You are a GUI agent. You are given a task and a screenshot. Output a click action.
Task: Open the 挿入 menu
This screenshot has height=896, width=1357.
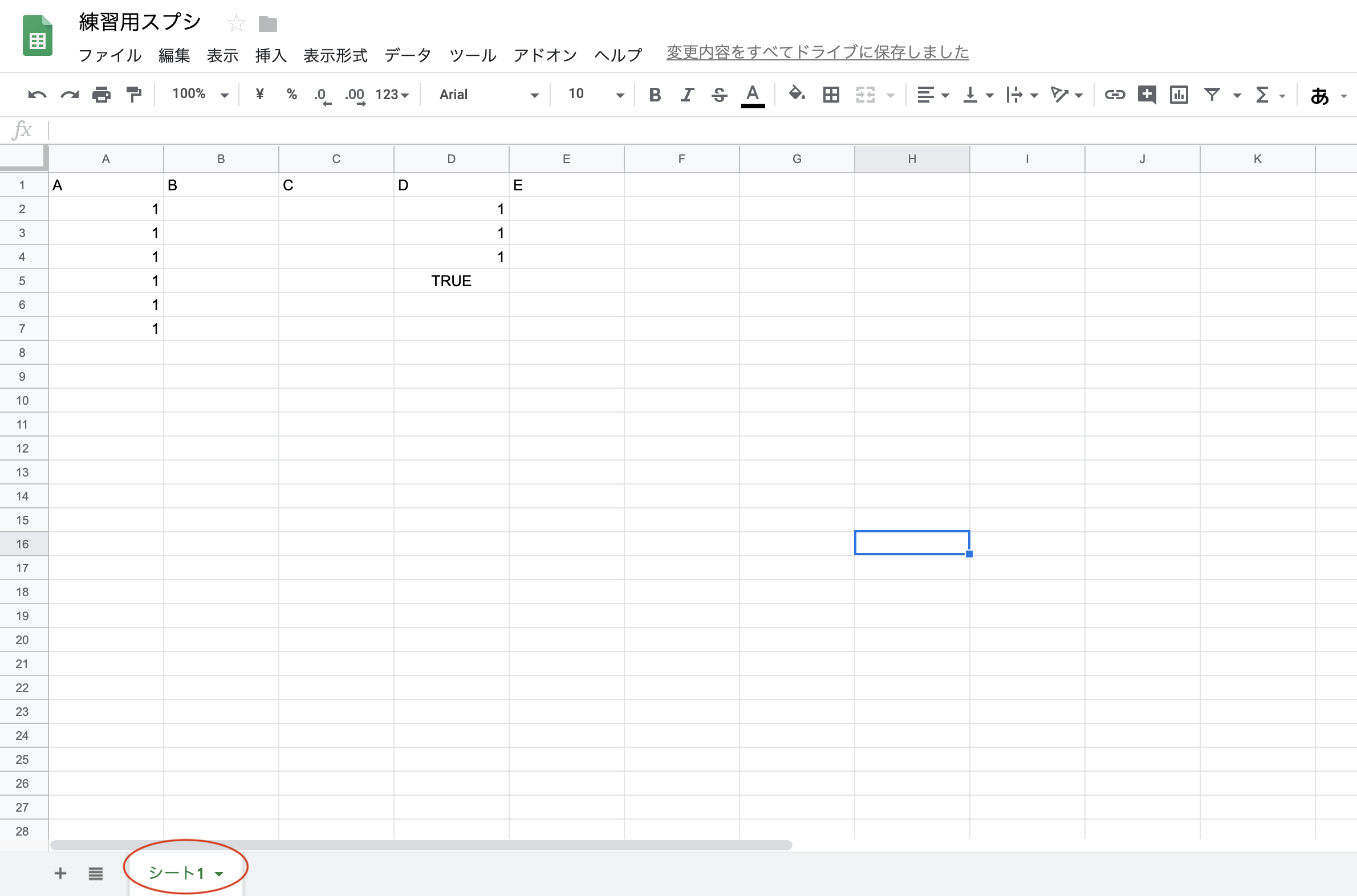click(271, 55)
